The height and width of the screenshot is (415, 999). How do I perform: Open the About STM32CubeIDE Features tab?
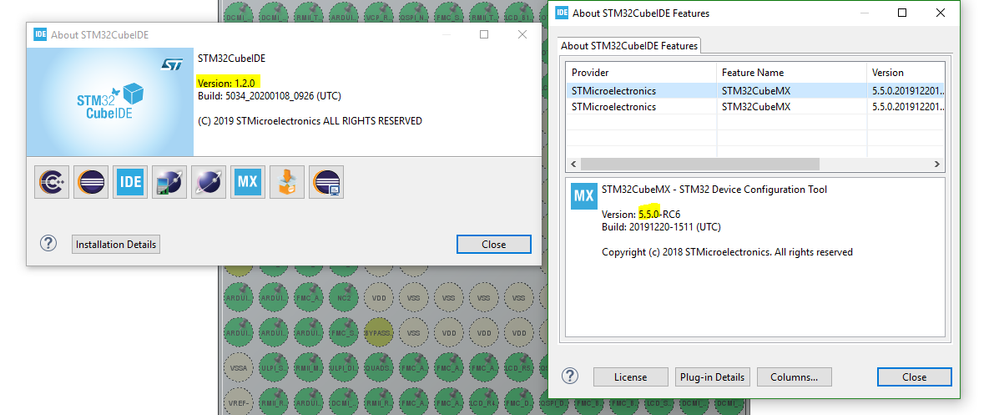[629, 45]
